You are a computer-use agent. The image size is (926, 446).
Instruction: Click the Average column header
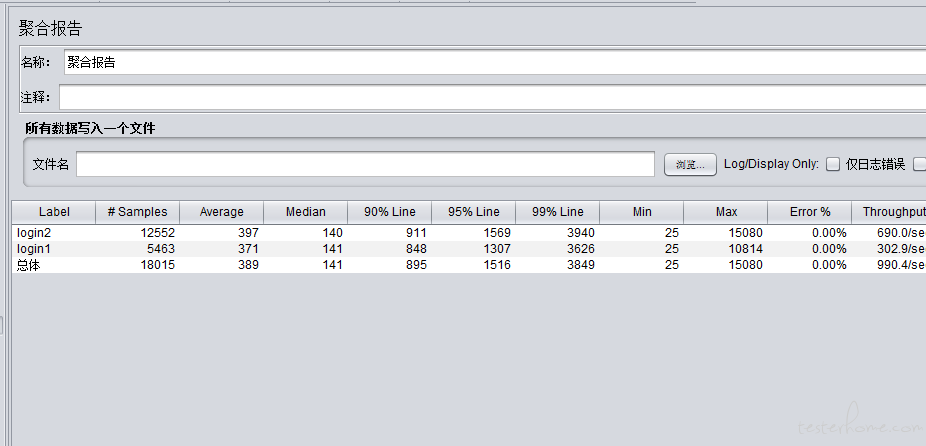point(222,212)
